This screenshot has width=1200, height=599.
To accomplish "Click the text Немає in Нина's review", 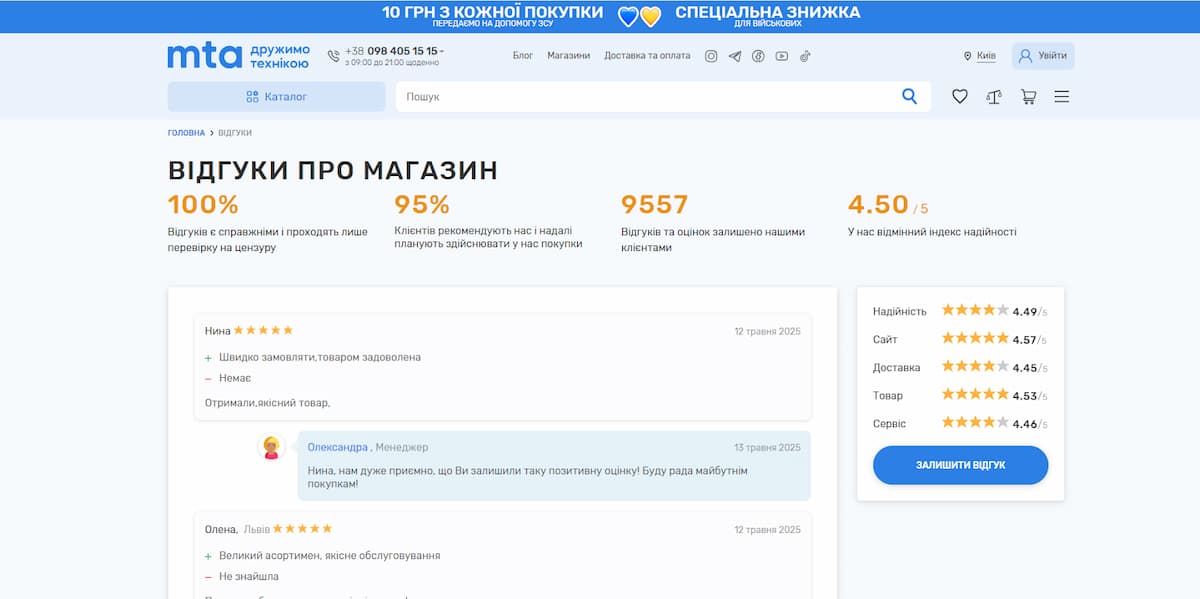I will pyautogui.click(x=235, y=378).
